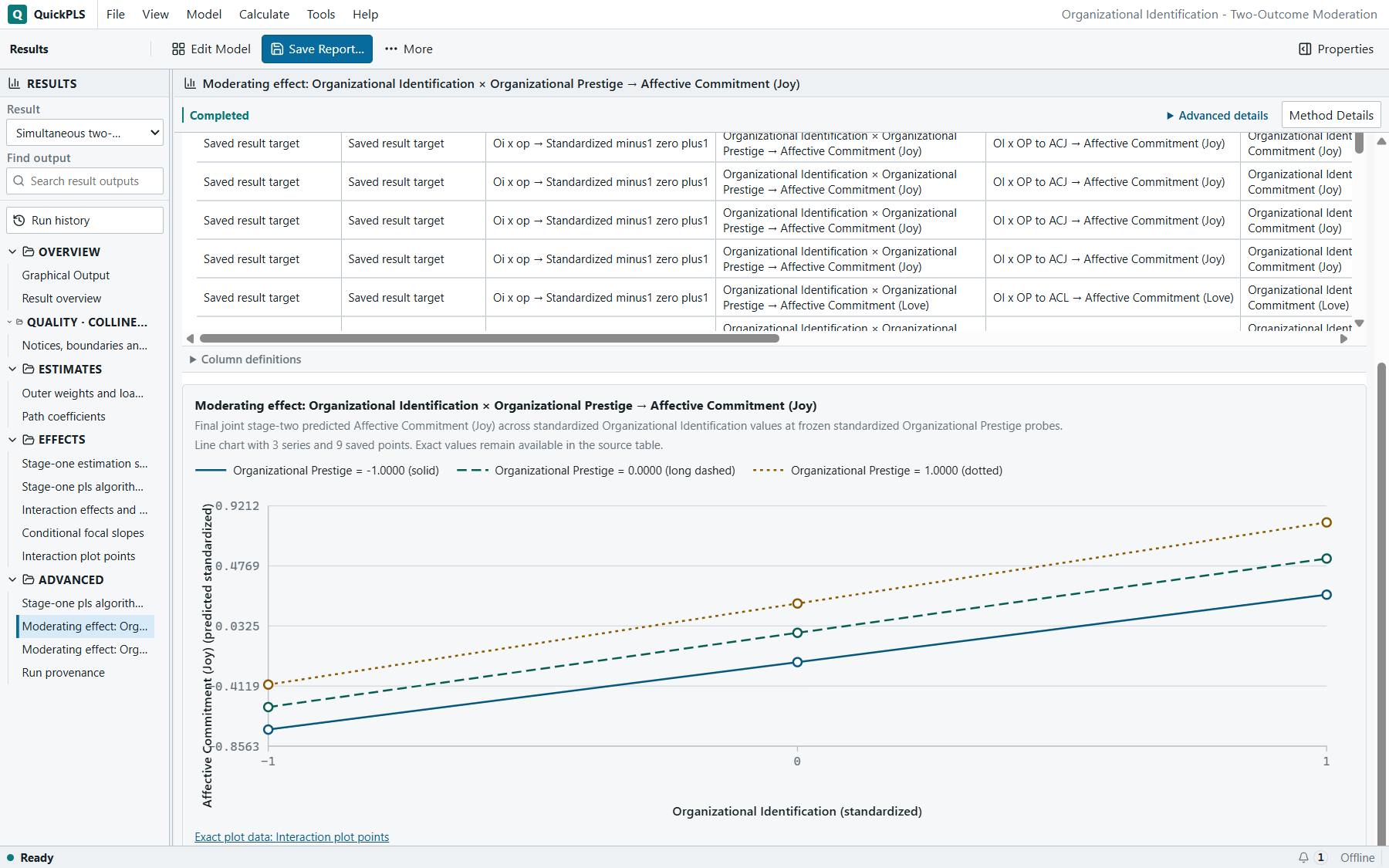The width and height of the screenshot is (1389, 868).
Task: Click the dotted-series data point at x=0
Action: (x=797, y=603)
